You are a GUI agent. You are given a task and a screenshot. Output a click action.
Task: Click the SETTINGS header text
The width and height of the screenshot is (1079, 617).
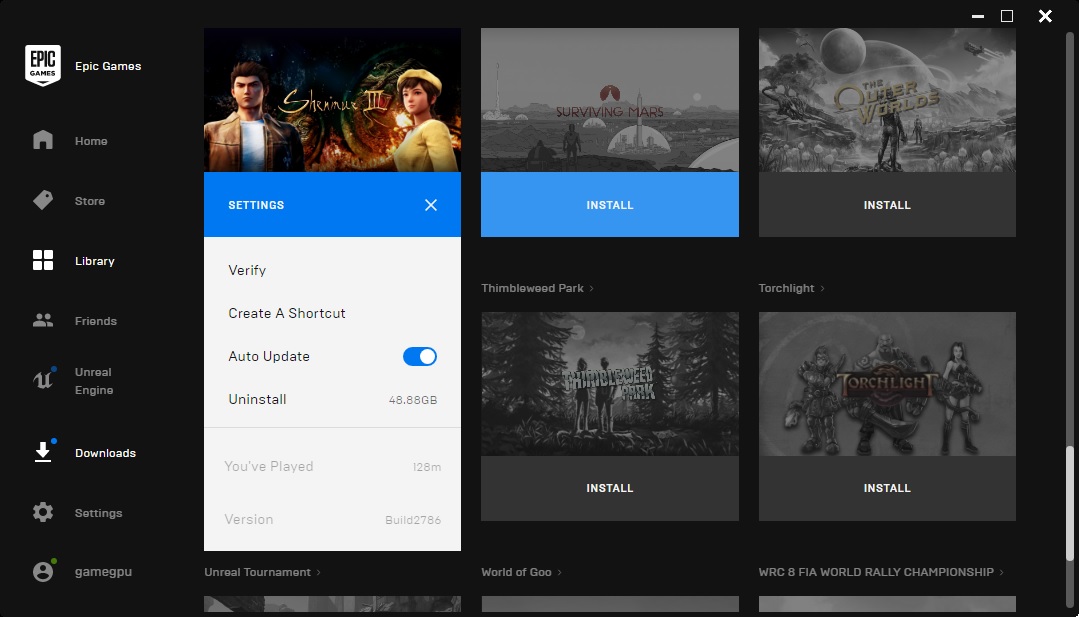click(x=256, y=205)
